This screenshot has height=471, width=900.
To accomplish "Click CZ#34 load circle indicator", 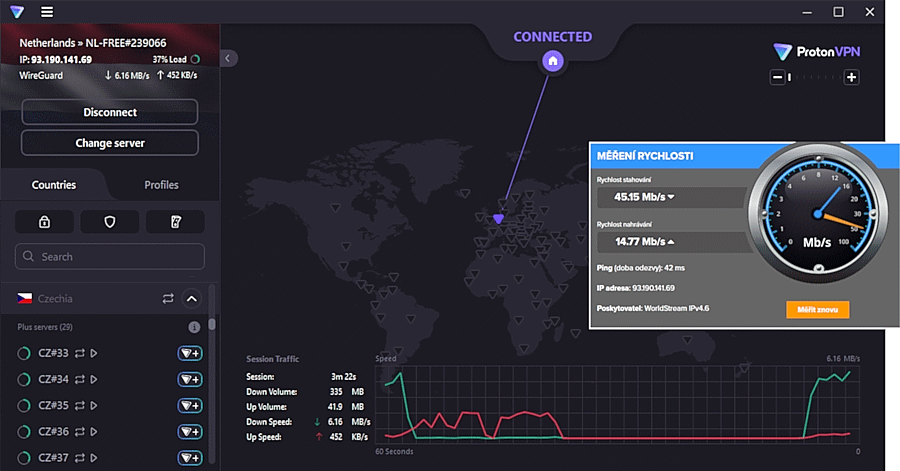I will (24, 379).
